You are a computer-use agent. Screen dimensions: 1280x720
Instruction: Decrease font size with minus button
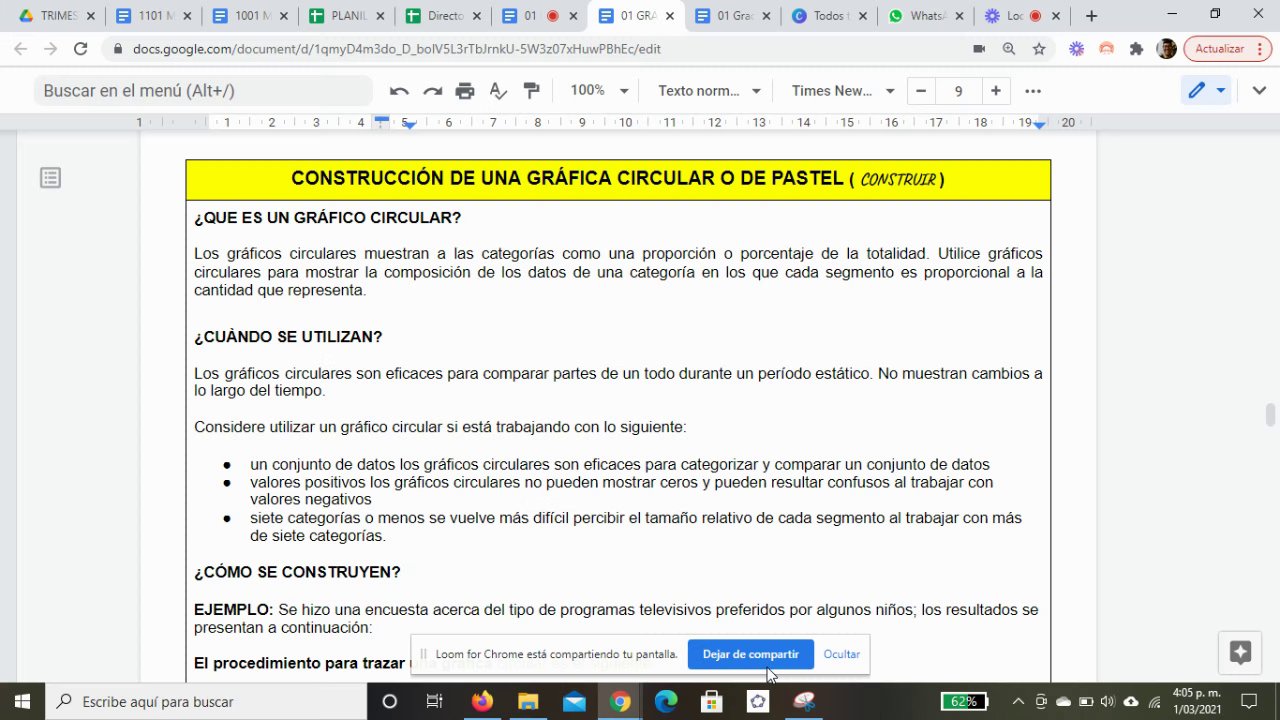921,91
